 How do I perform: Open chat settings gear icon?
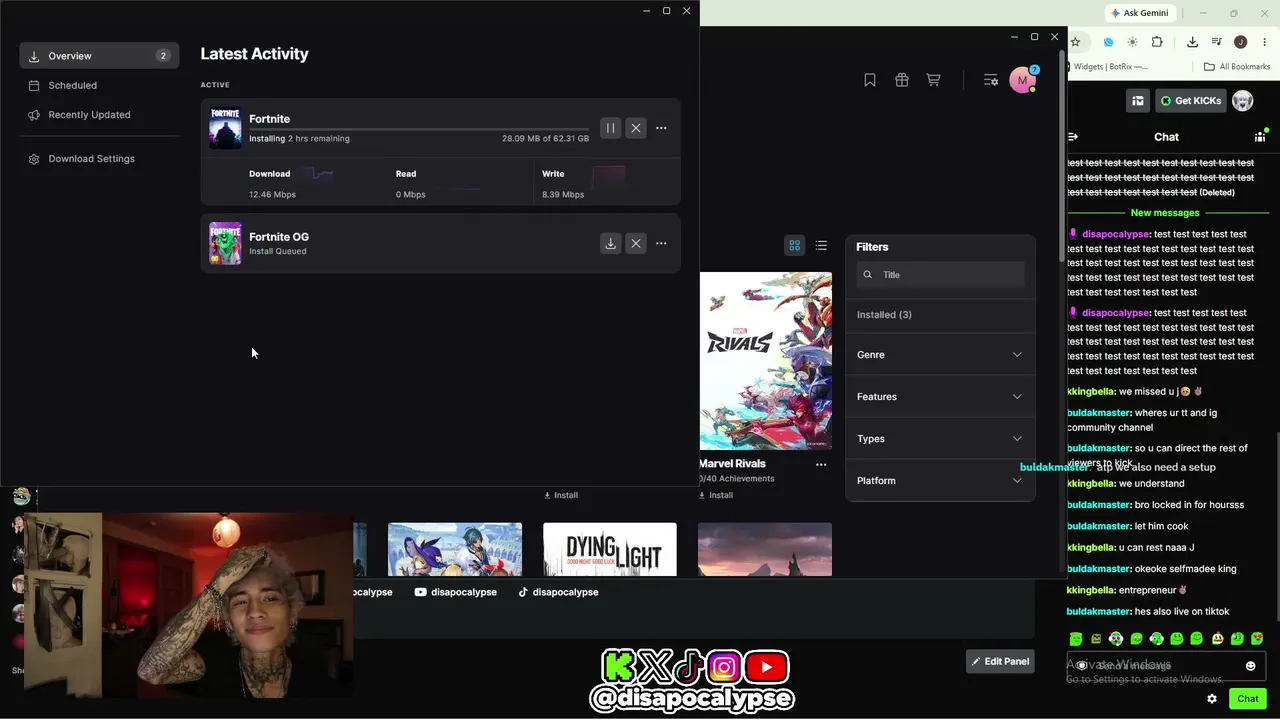tap(1212, 699)
